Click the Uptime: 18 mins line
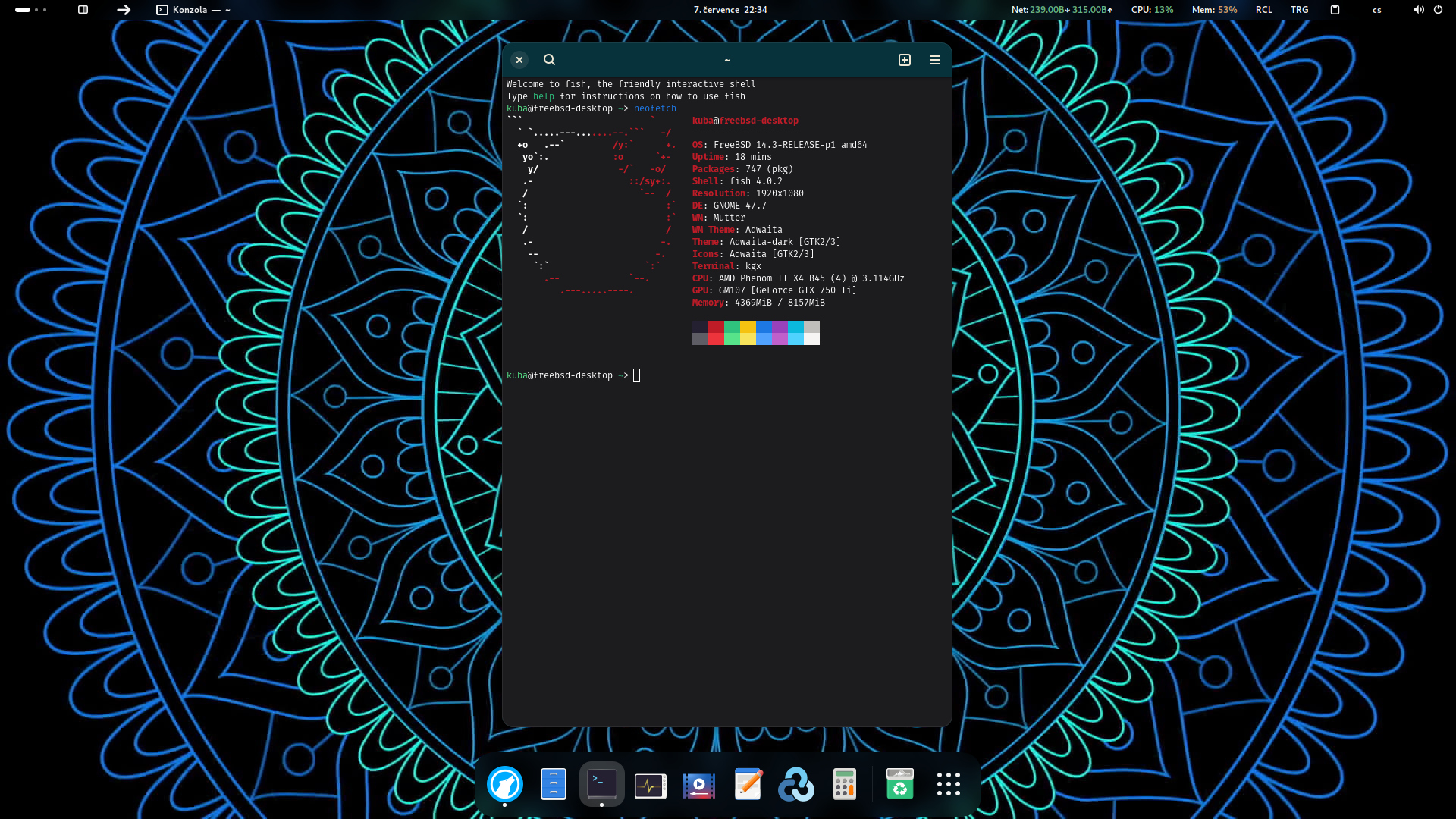 [732, 157]
